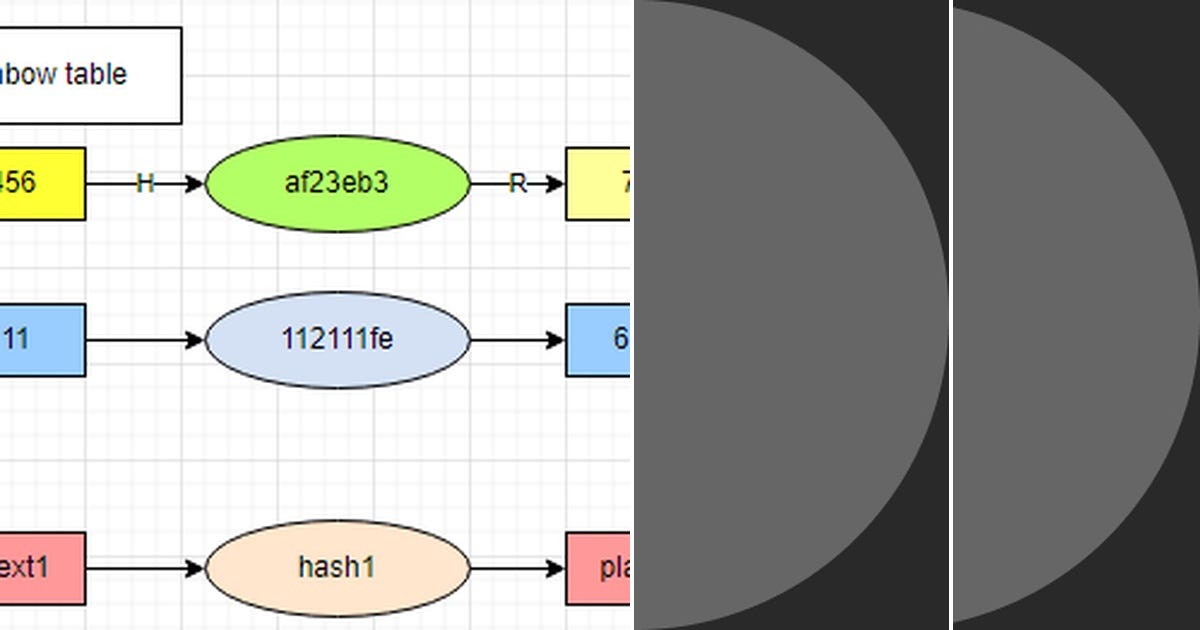The width and height of the screenshot is (1200, 630).
Task: Click the blue box labeled '11'
Action: tap(40, 340)
